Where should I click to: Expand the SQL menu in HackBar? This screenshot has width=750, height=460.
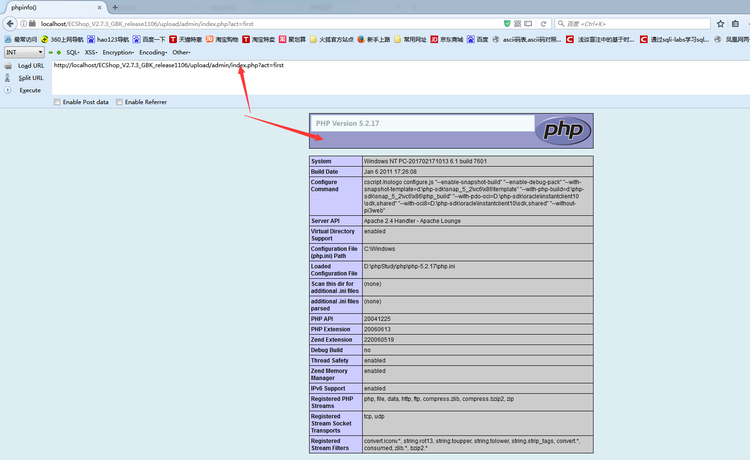[72, 52]
